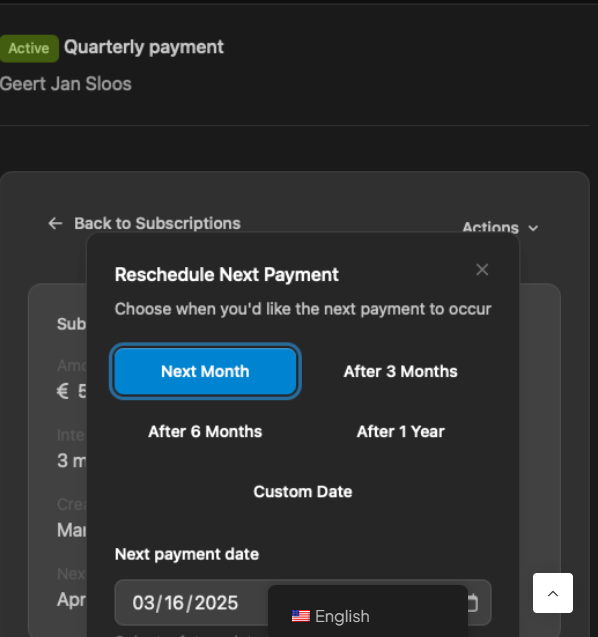Open the Actions dropdown menu
Image resolution: width=598 pixels, height=637 pixels.
click(500, 228)
